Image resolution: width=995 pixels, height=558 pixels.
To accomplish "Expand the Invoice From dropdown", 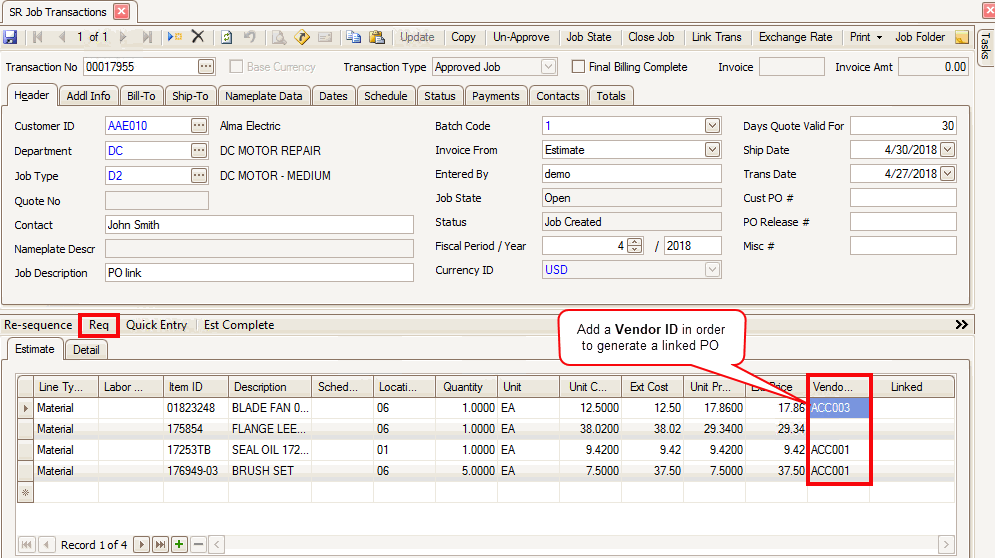I will pyautogui.click(x=712, y=150).
